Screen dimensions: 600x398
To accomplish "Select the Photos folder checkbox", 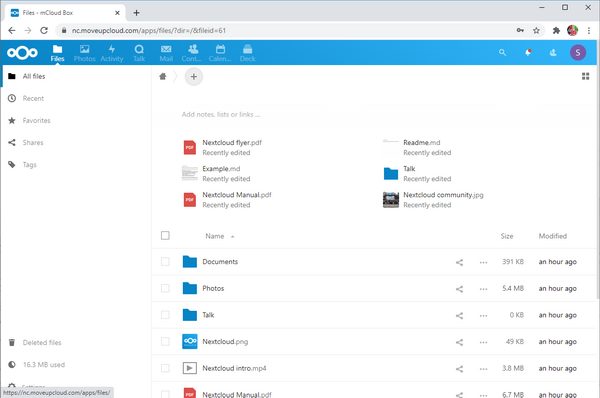I will tap(165, 288).
